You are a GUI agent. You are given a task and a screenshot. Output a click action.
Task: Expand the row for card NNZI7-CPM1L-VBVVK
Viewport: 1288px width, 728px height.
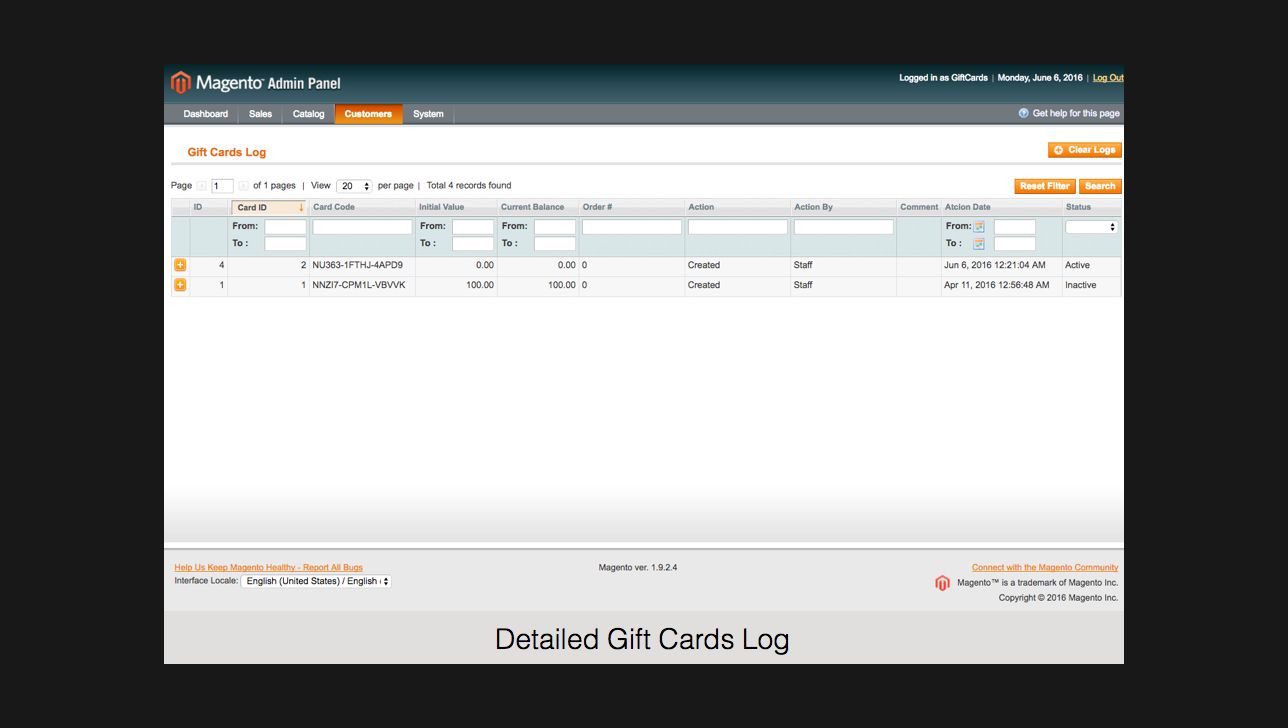[180, 285]
